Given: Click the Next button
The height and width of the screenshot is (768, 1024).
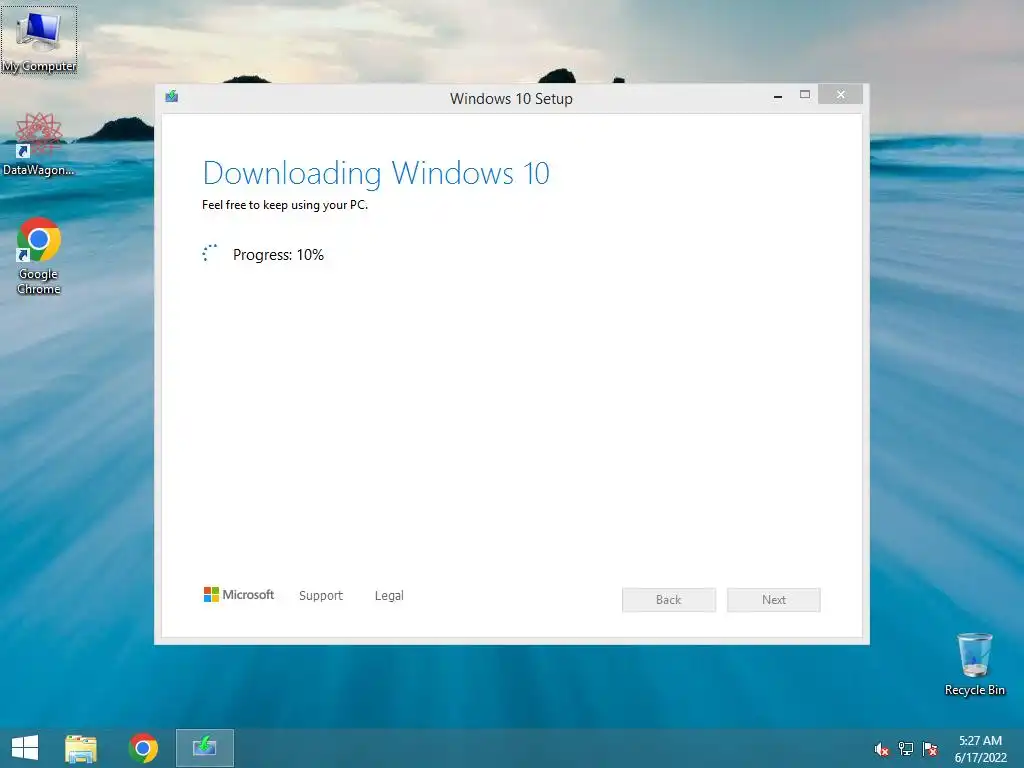Looking at the screenshot, I should tap(774, 600).
